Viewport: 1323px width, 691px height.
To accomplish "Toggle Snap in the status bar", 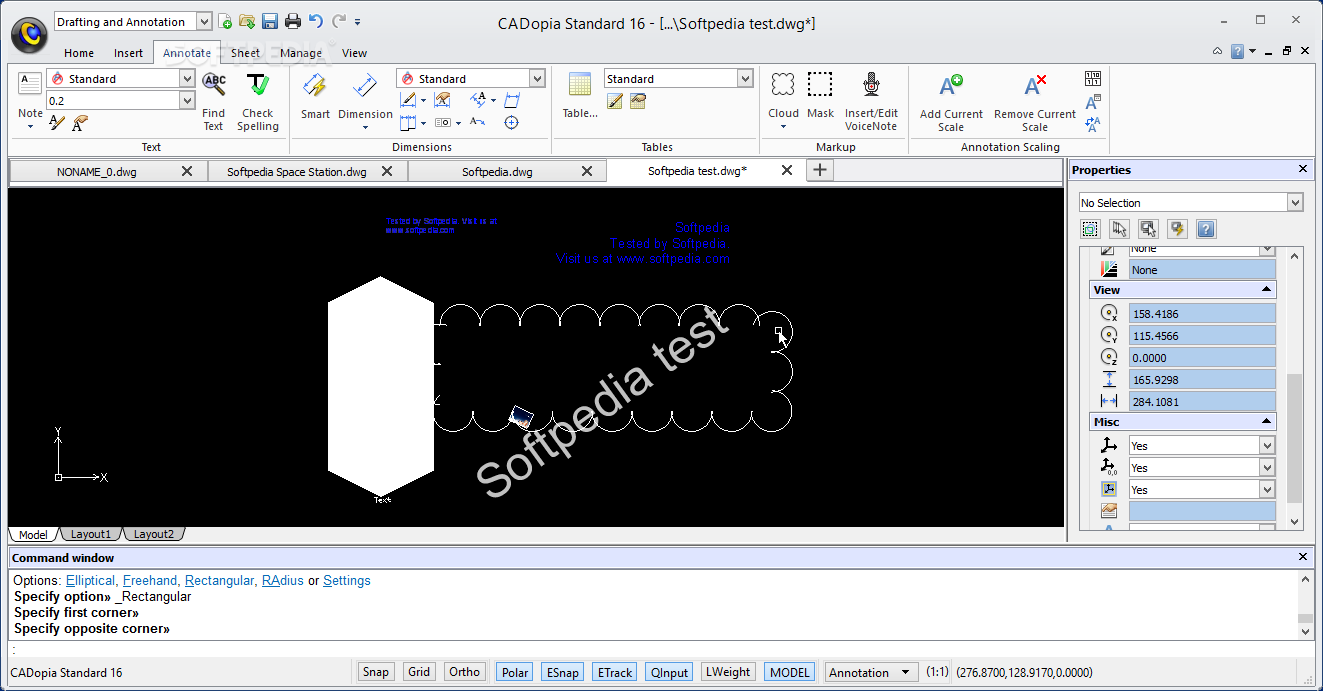I will point(376,672).
